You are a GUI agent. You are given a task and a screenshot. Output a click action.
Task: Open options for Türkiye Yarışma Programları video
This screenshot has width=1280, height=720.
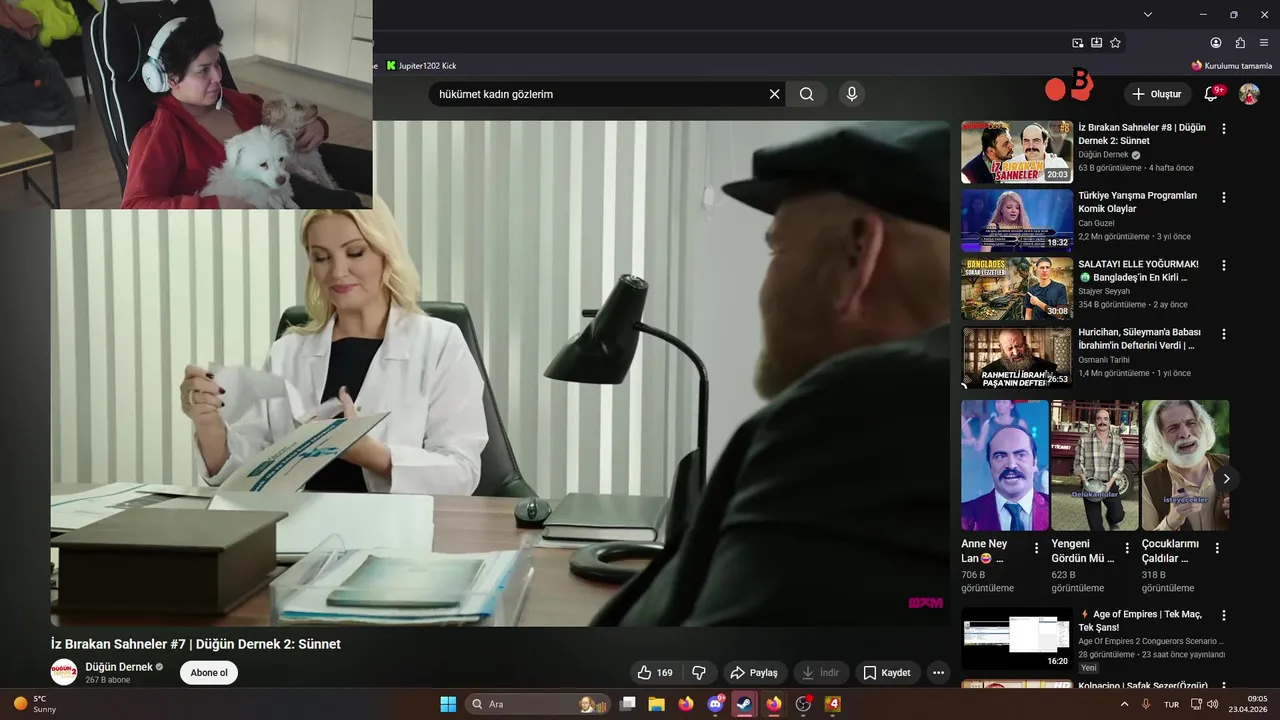(x=1224, y=197)
